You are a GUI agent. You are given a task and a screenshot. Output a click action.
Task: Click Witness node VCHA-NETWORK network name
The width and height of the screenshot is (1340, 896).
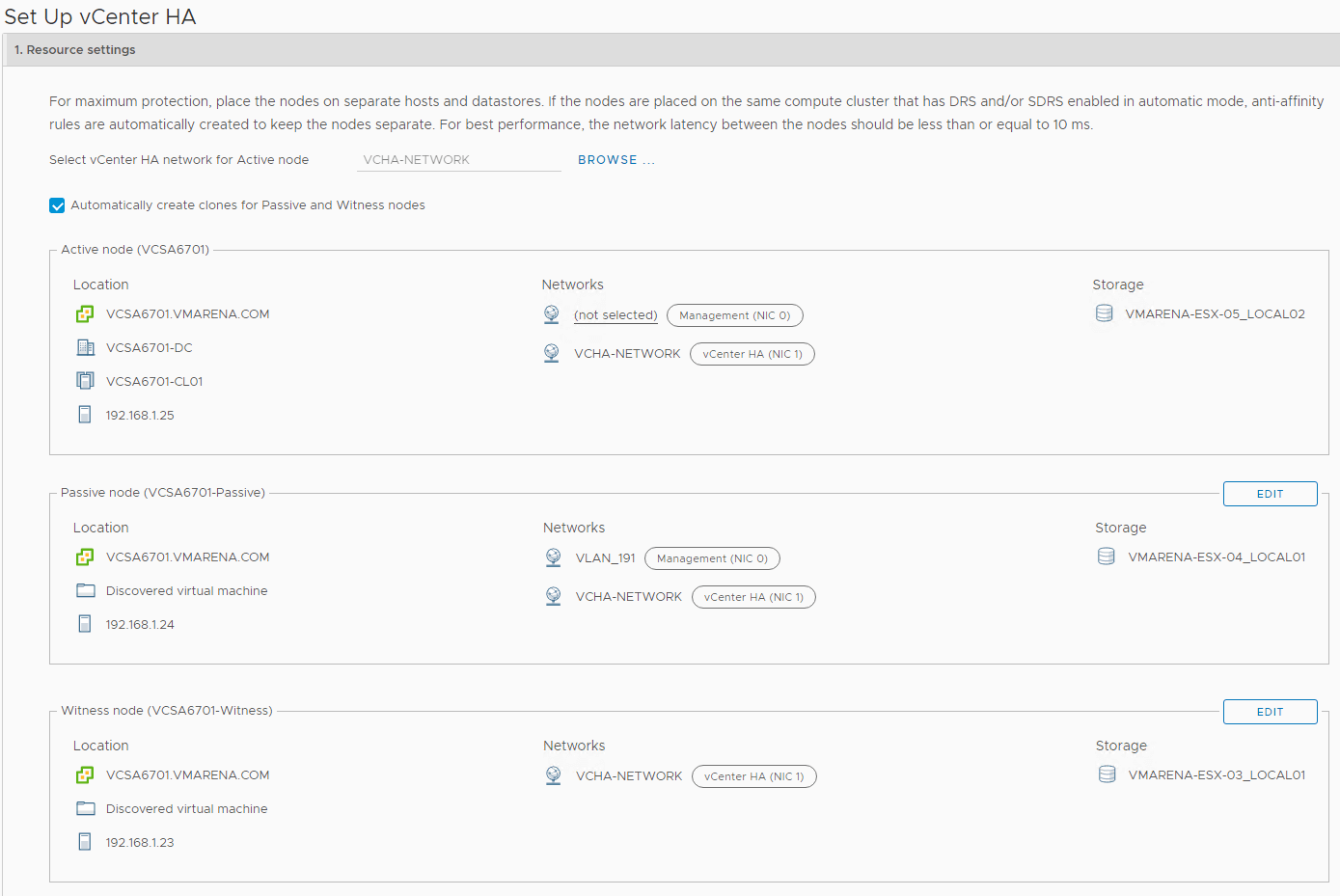pos(629,776)
